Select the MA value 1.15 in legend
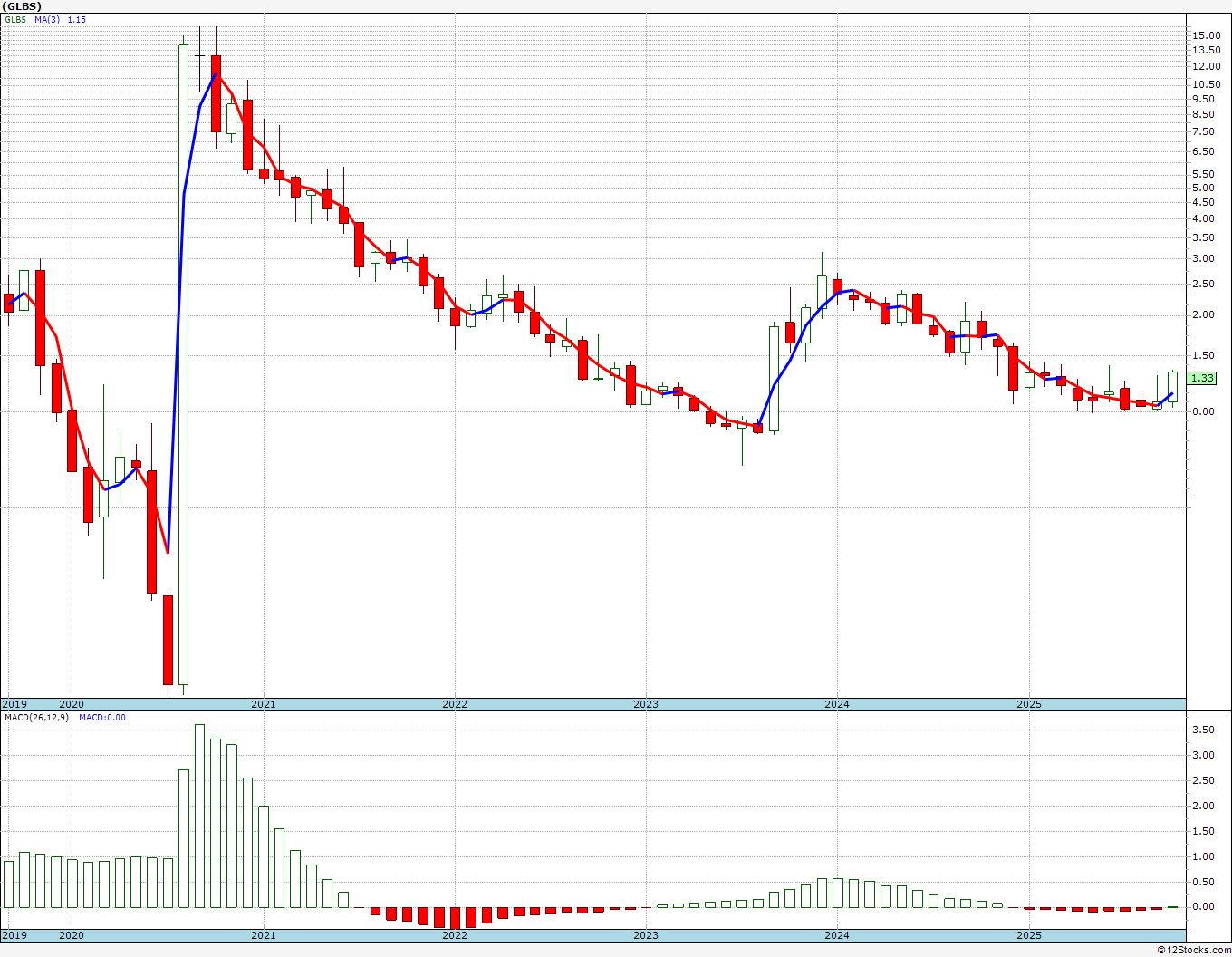 (77, 19)
